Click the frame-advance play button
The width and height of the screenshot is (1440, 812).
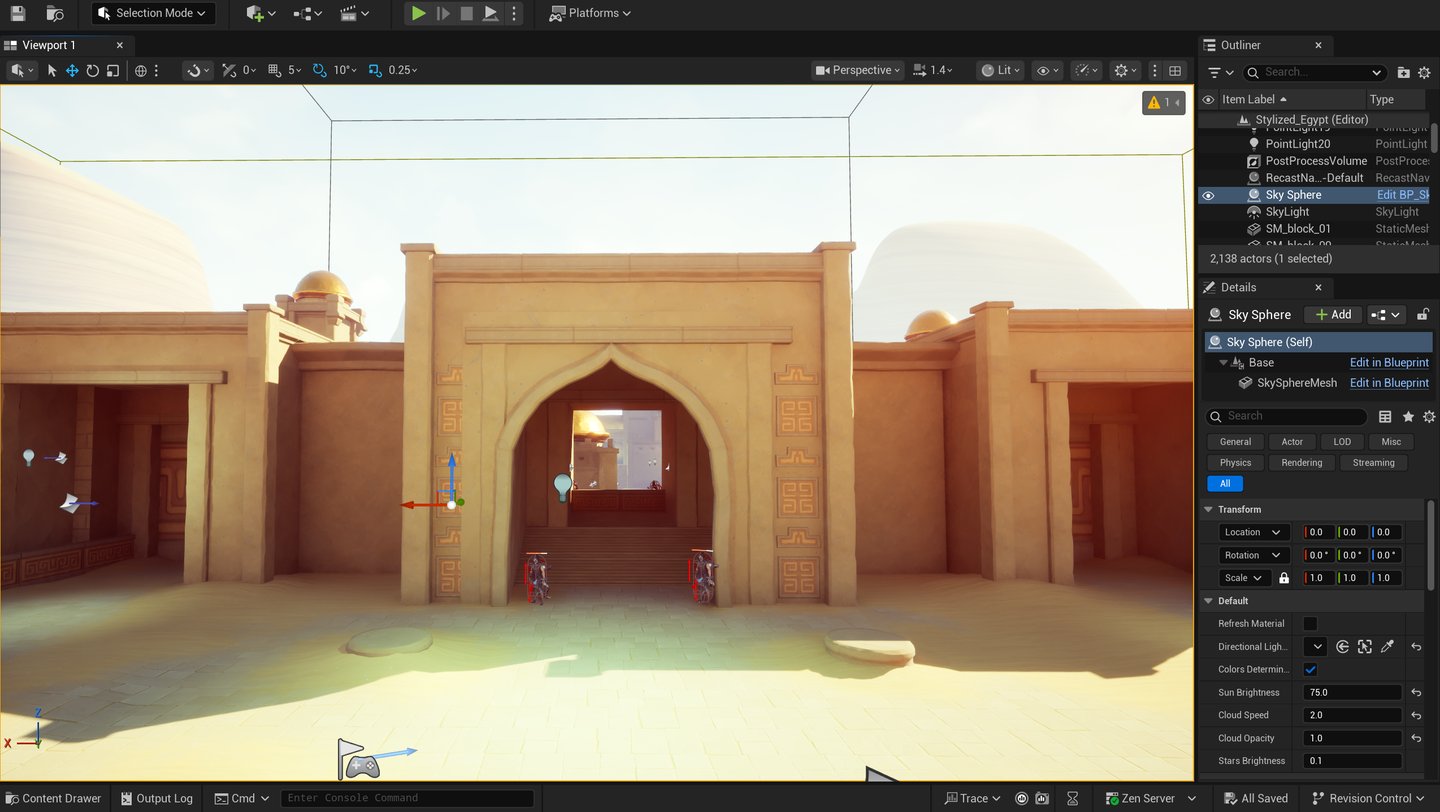[443, 13]
